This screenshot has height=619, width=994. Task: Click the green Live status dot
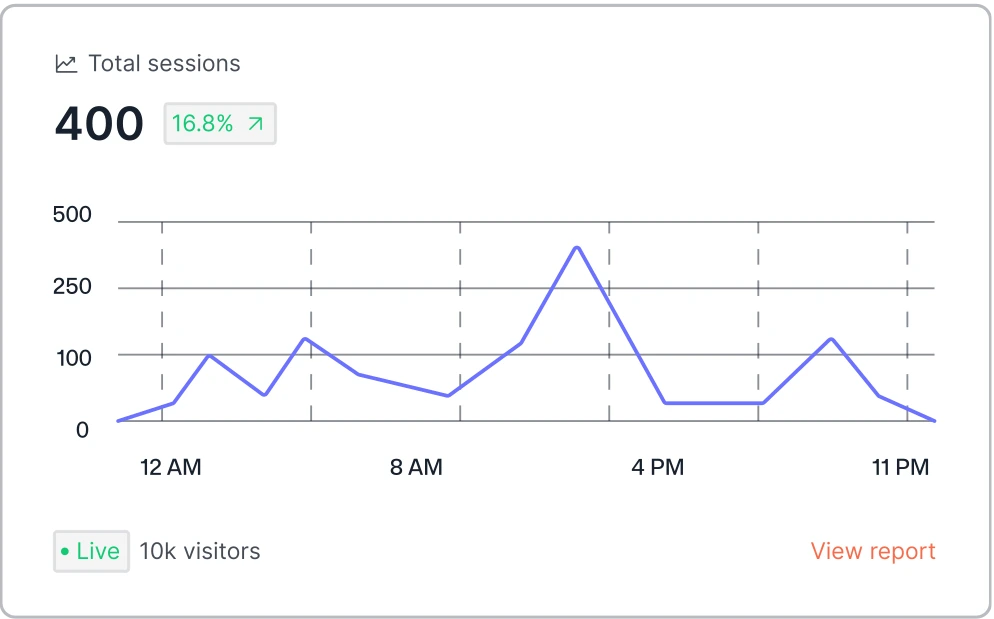coord(65,551)
